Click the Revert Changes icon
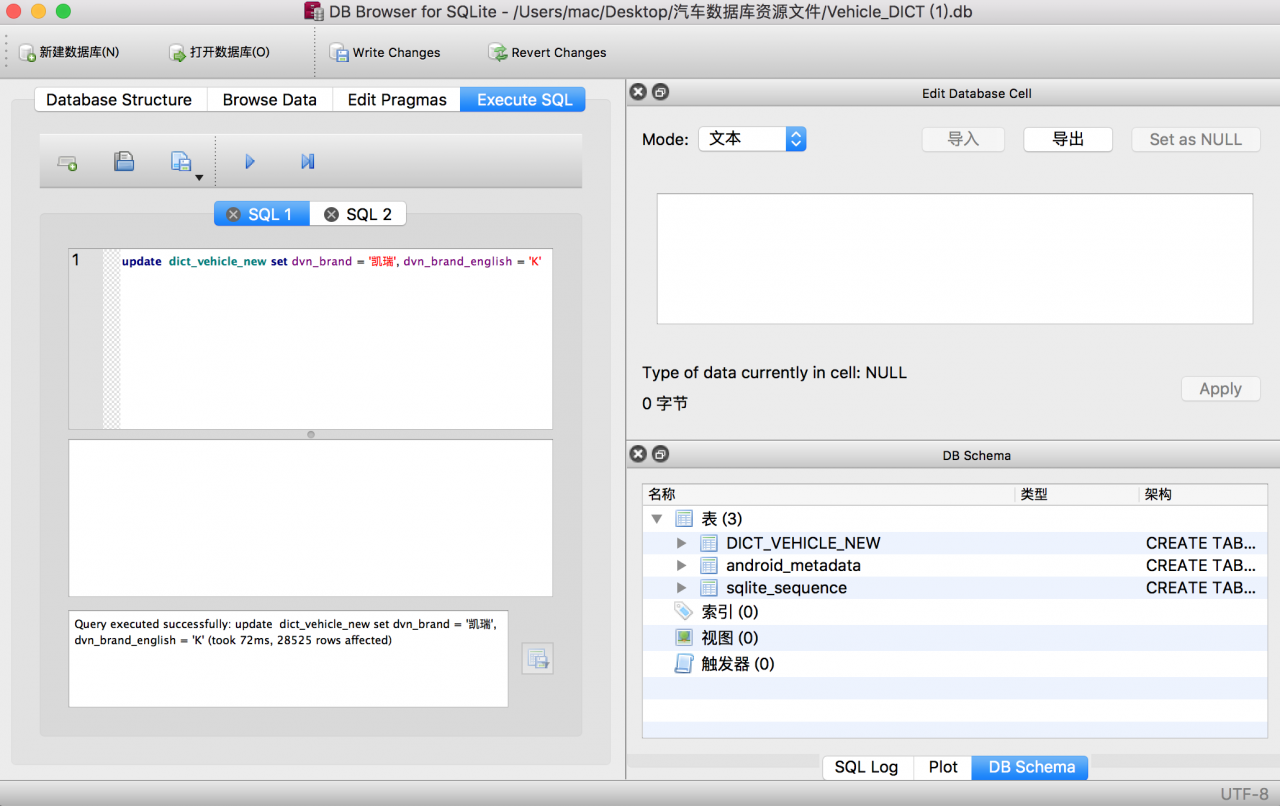 498,52
